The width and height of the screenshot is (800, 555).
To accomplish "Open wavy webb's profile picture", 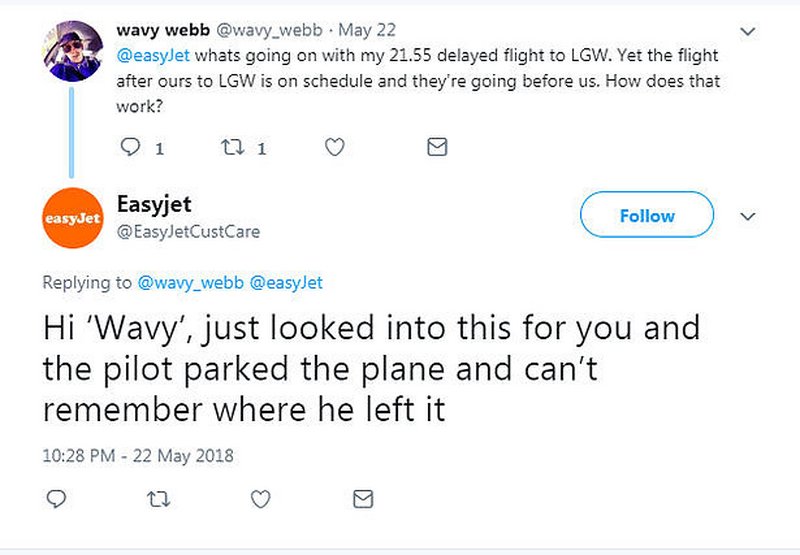I will 73,52.
